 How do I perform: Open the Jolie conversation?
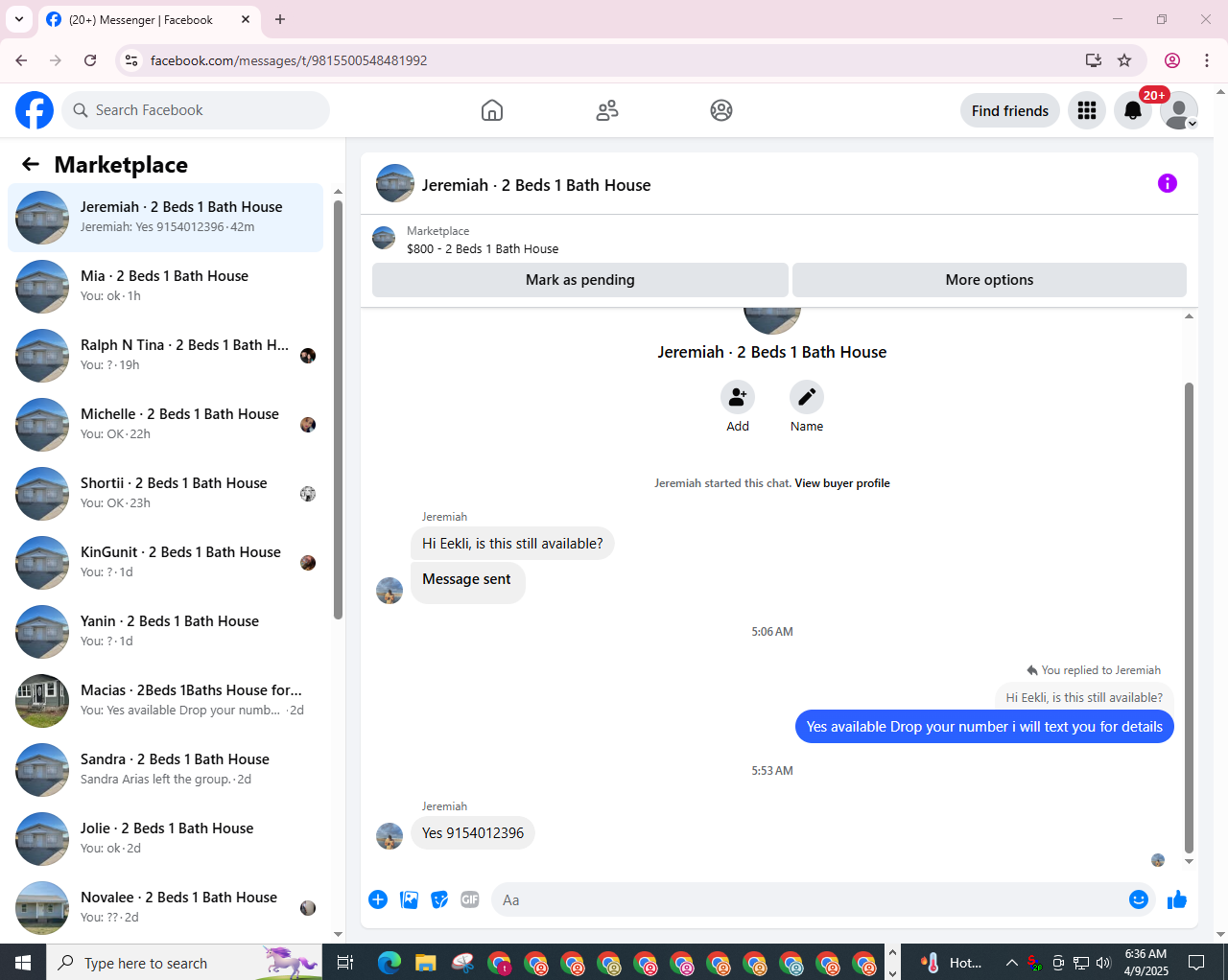166,839
